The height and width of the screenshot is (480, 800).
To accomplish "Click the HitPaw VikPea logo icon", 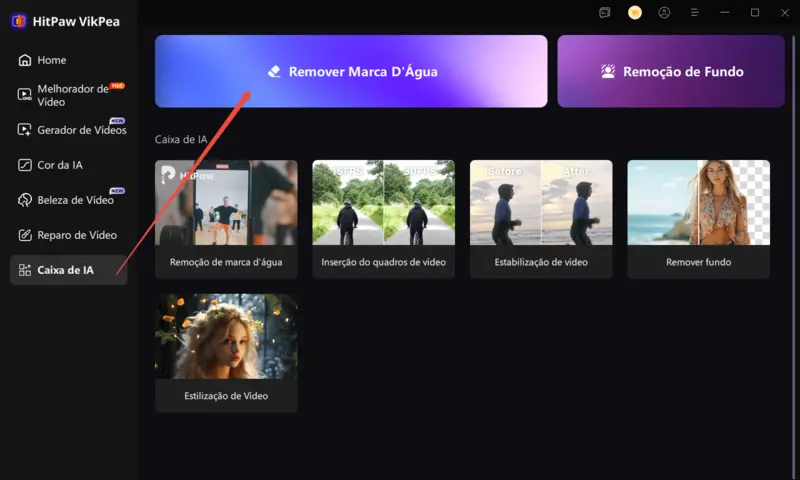I will click(x=19, y=21).
